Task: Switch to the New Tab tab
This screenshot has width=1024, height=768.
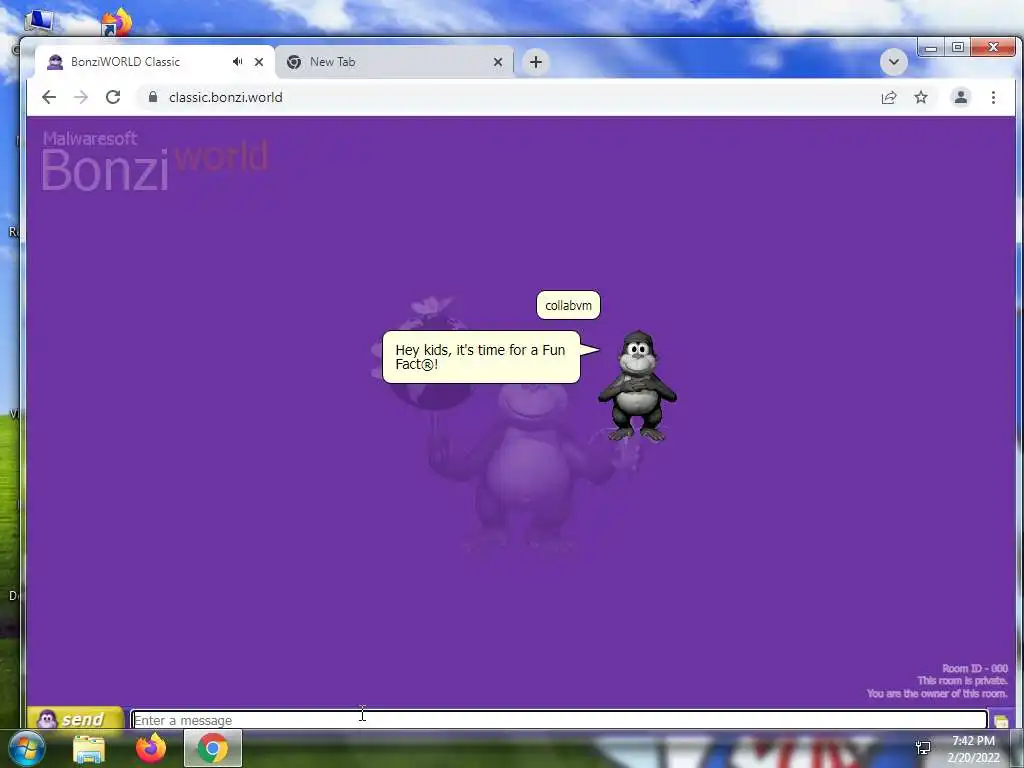Action: [x=394, y=62]
